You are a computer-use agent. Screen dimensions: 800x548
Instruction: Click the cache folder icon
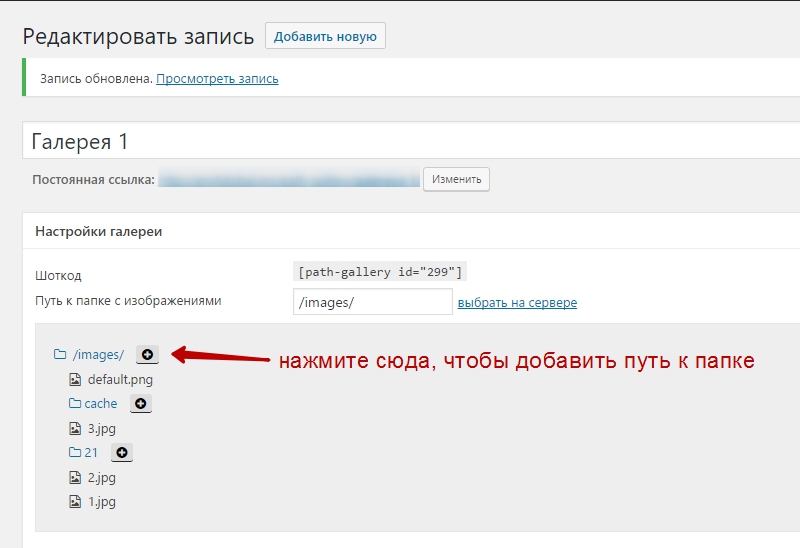click(75, 403)
